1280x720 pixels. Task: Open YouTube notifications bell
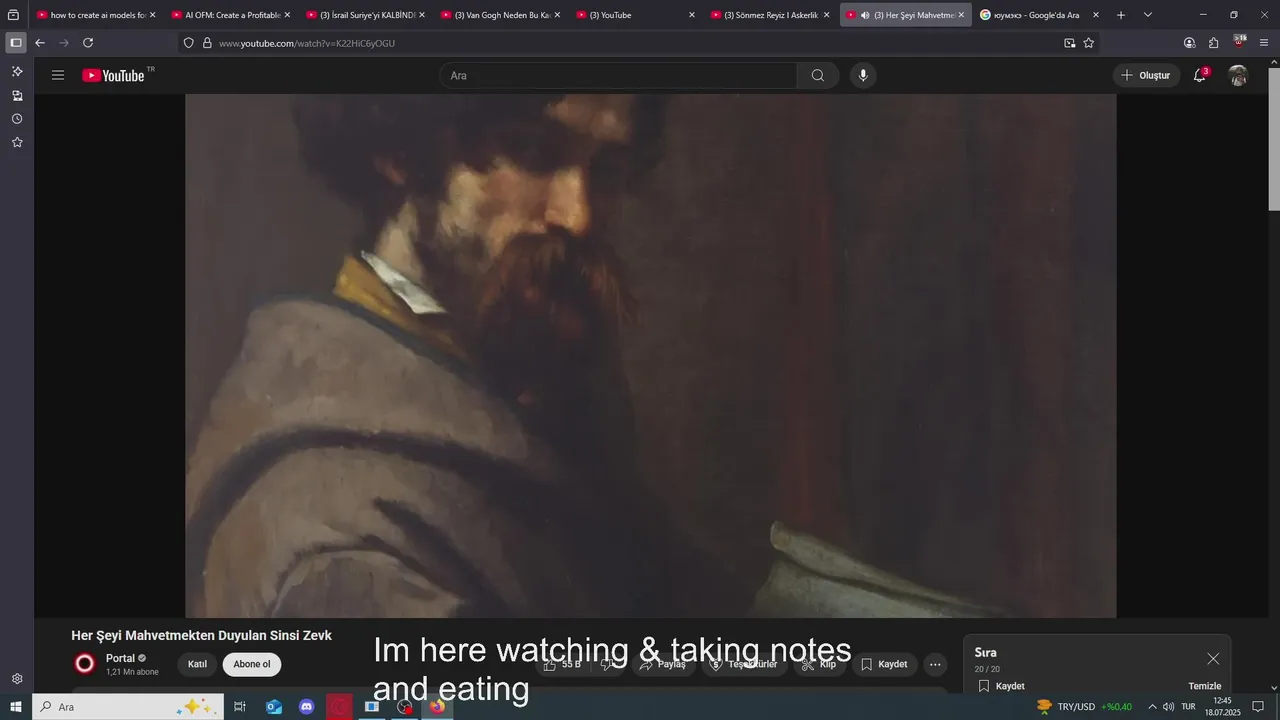pos(1200,75)
